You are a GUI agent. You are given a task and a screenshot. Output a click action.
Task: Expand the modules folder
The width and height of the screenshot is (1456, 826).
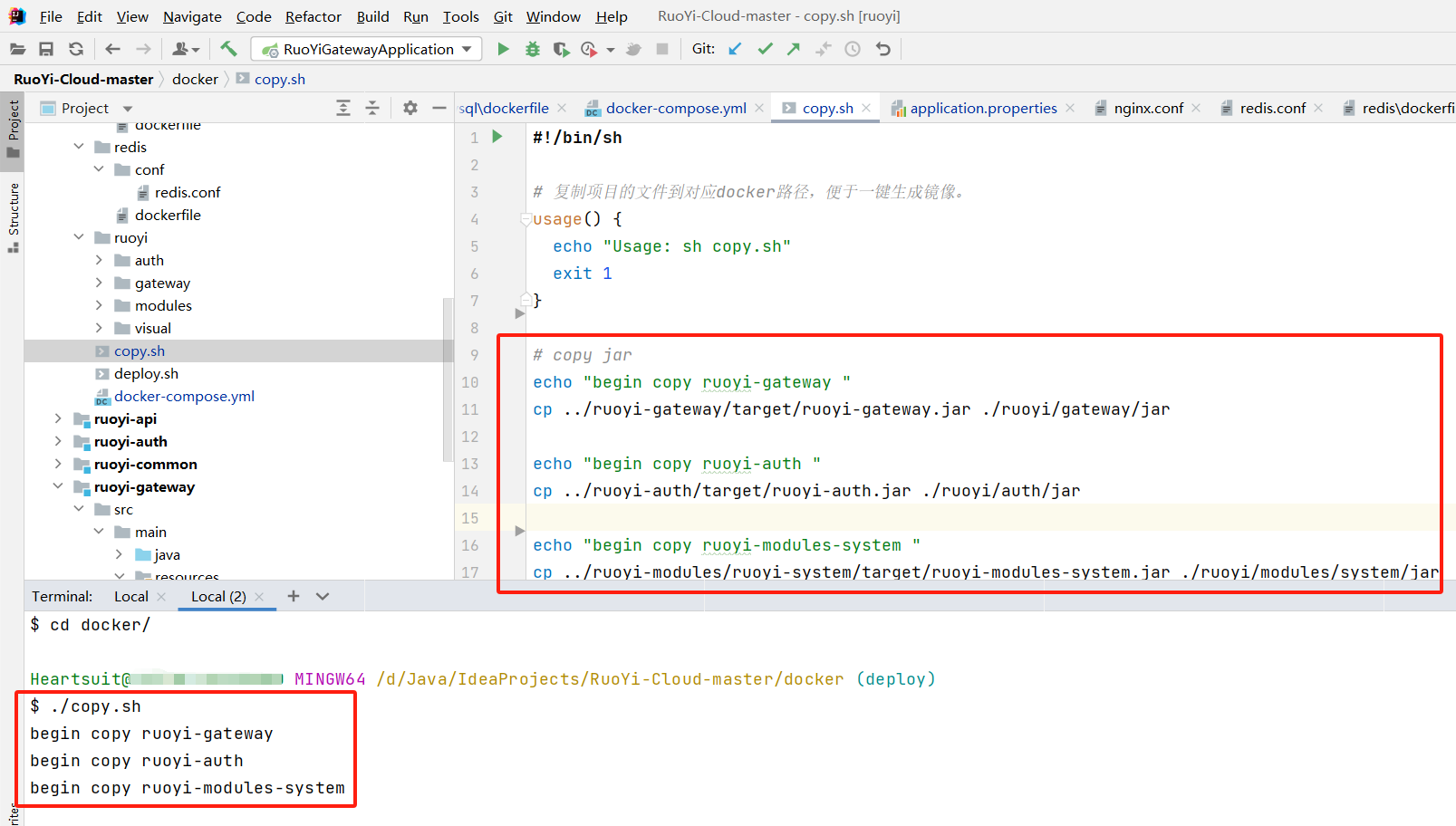(x=99, y=305)
